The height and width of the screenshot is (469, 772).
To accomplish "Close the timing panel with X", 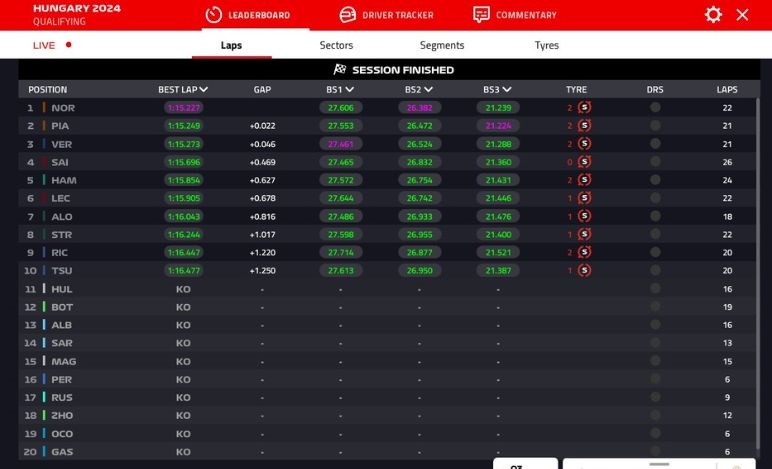I will click(x=742, y=14).
